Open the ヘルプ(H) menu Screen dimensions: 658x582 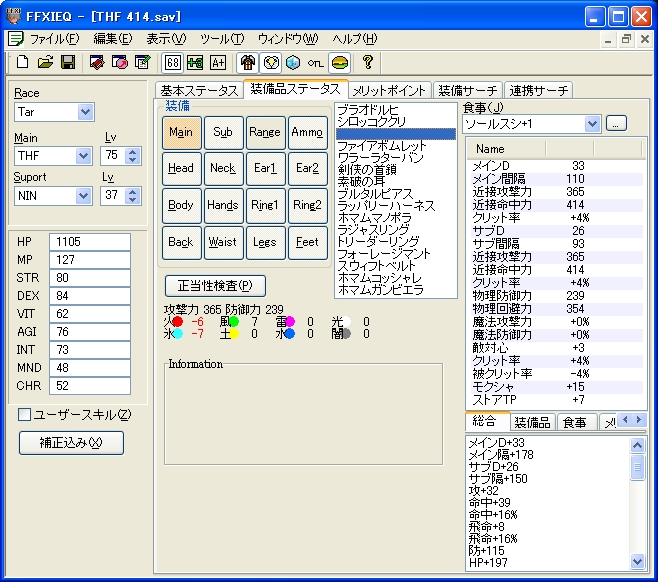coord(355,39)
